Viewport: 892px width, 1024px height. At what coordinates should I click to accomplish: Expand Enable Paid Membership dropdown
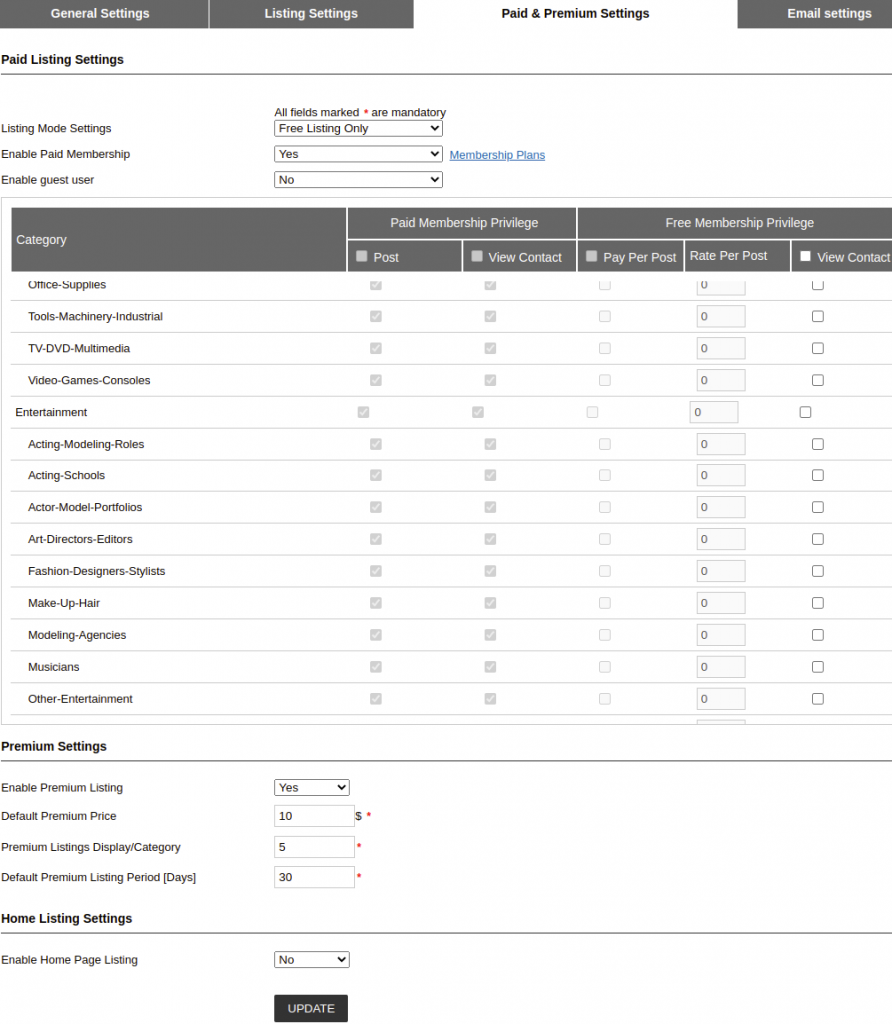[x=358, y=154]
